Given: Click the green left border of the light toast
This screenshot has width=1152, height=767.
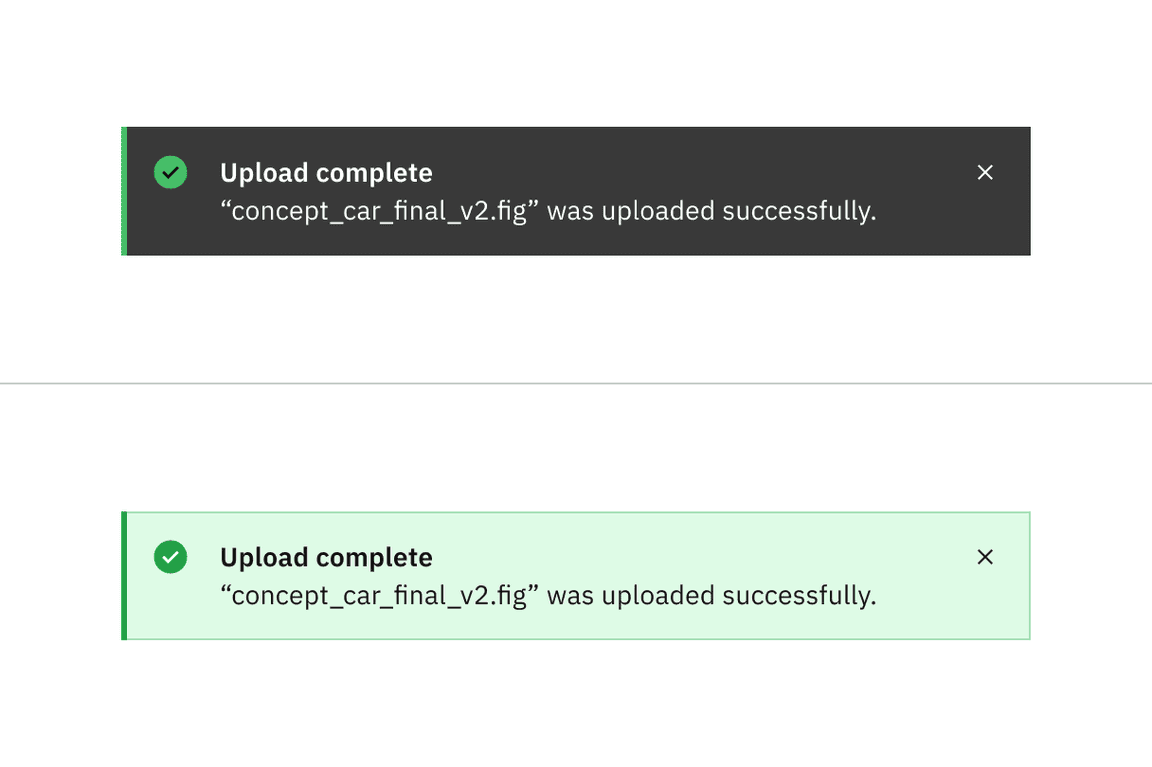Looking at the screenshot, I should pos(123,575).
